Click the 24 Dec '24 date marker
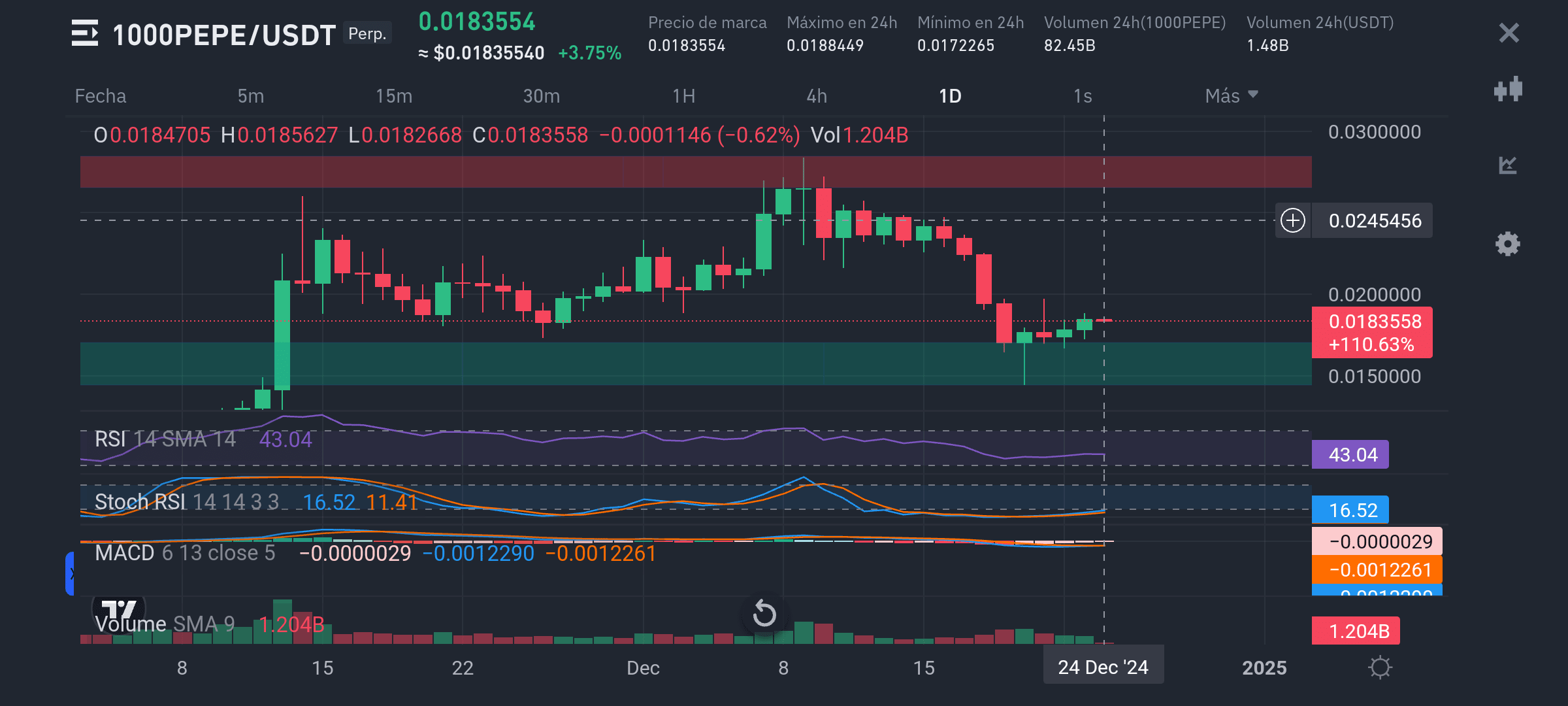Image resolution: width=1568 pixels, height=706 pixels. click(x=1103, y=667)
